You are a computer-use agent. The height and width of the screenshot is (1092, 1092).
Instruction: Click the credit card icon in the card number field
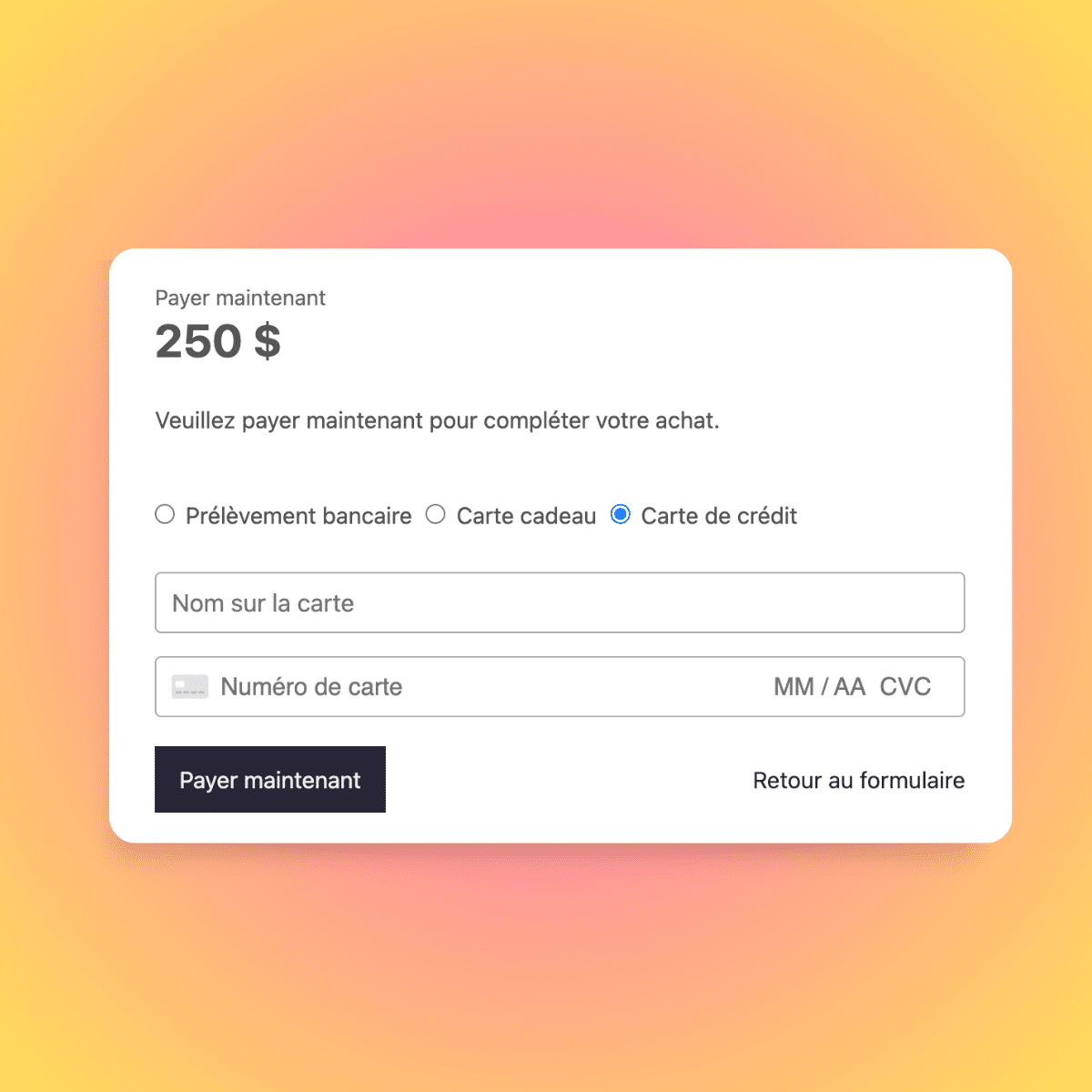[189, 686]
